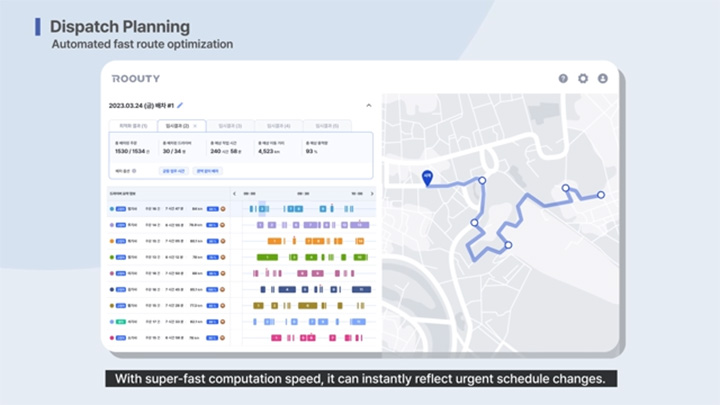Advance timeline with the right arrow
Screen dimensions: 720x405
pyautogui.click(x=372, y=193)
